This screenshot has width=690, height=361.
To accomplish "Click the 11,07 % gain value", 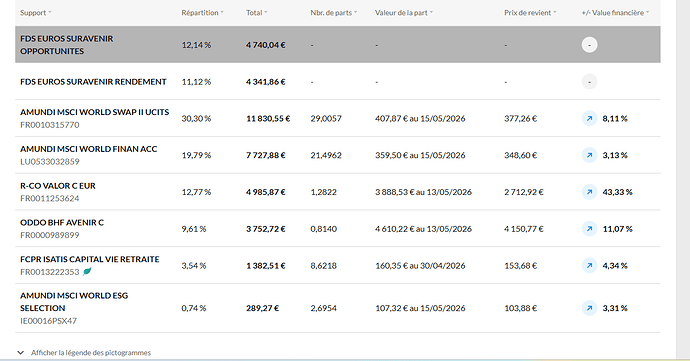I will [x=617, y=229].
